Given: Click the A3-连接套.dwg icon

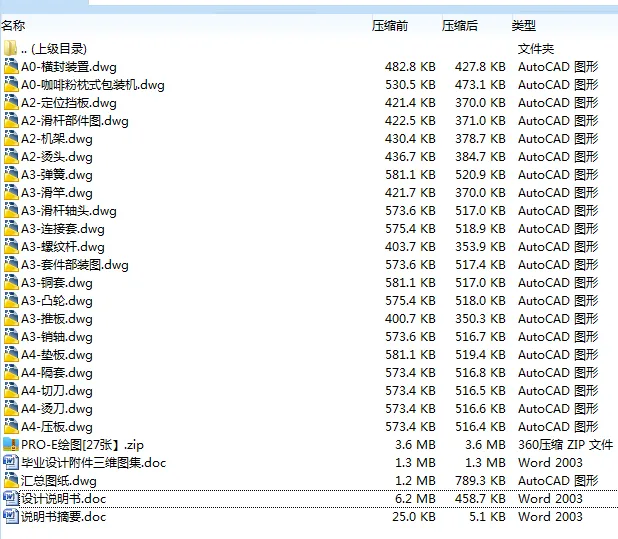Looking at the screenshot, I should (11, 229).
